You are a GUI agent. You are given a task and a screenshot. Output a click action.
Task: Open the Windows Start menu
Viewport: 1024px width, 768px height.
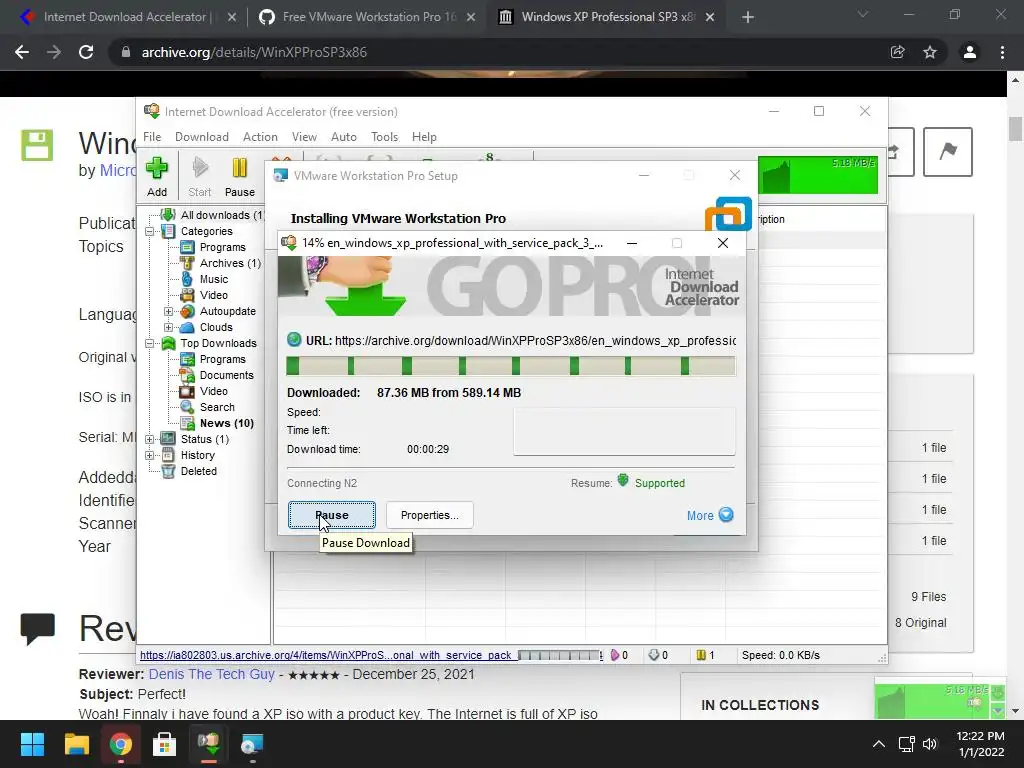coord(32,744)
